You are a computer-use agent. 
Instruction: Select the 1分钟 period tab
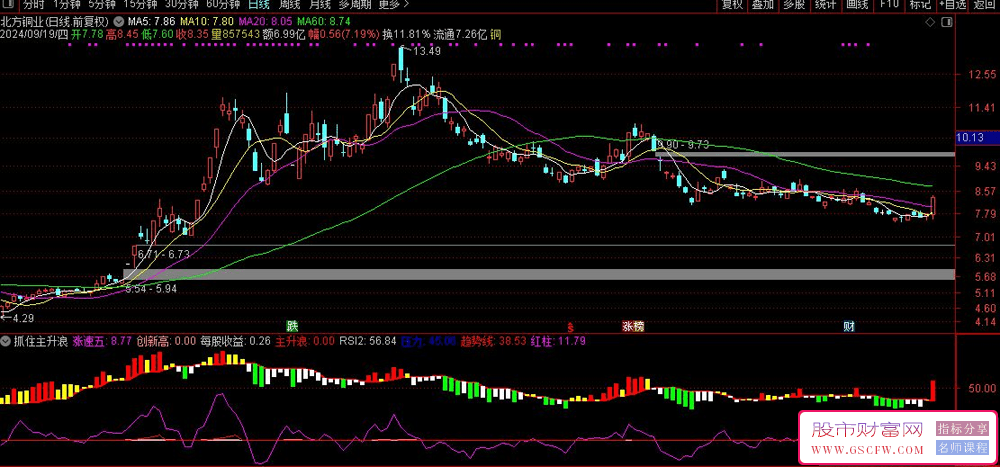coord(66,5)
